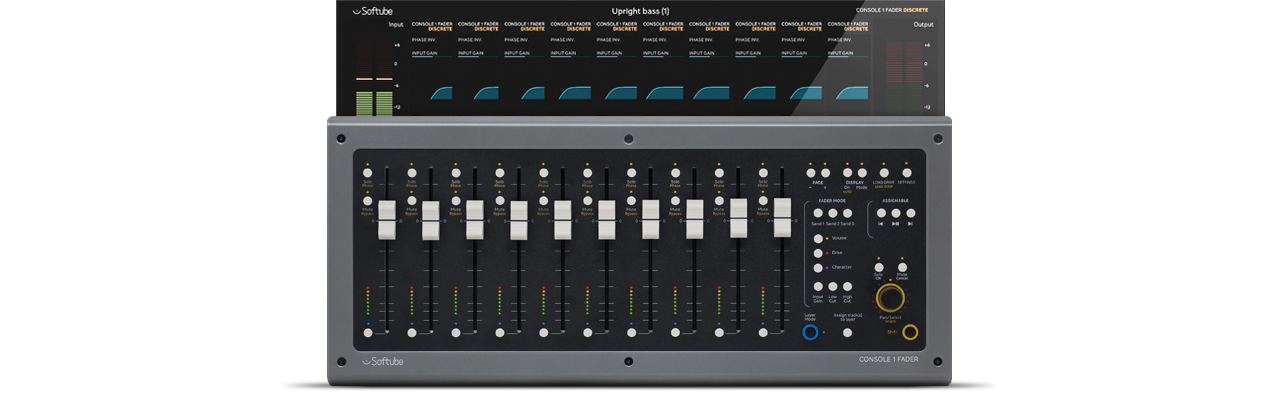This screenshot has height=400, width=1280.
Task: Toggle Mute on channel 10
Action: 762,201
